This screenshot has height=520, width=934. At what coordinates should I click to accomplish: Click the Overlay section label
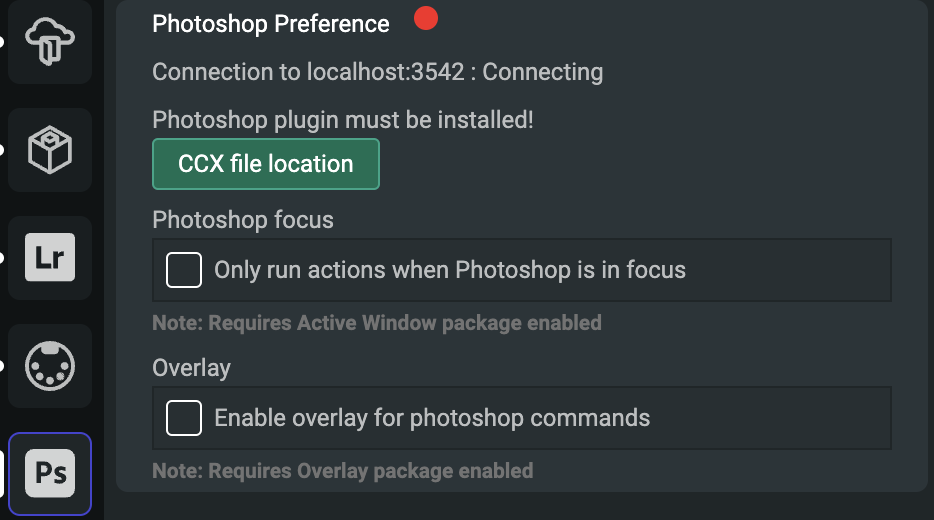tap(191, 367)
